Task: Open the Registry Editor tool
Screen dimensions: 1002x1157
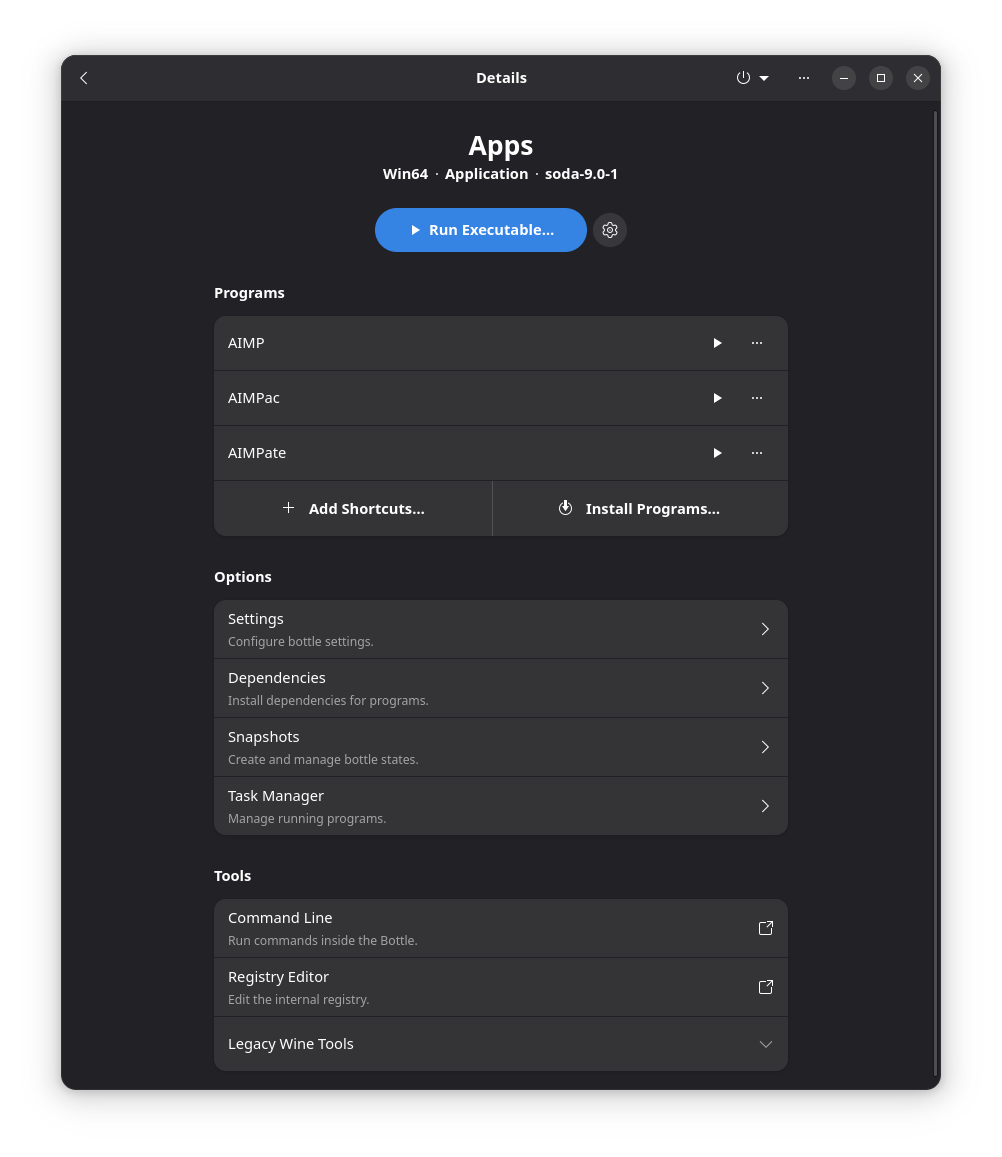Action: 500,987
